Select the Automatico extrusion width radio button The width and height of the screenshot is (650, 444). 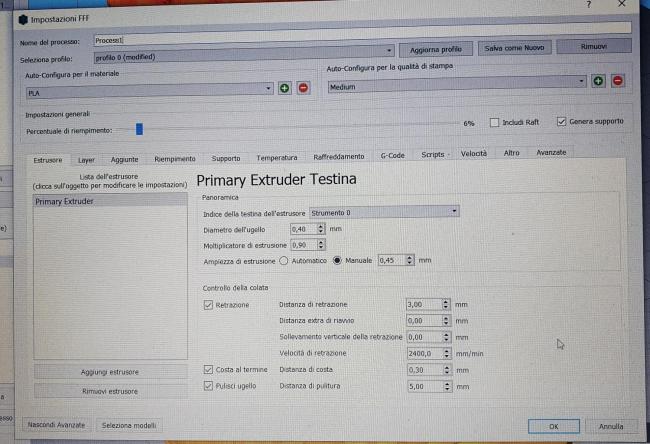[284, 260]
